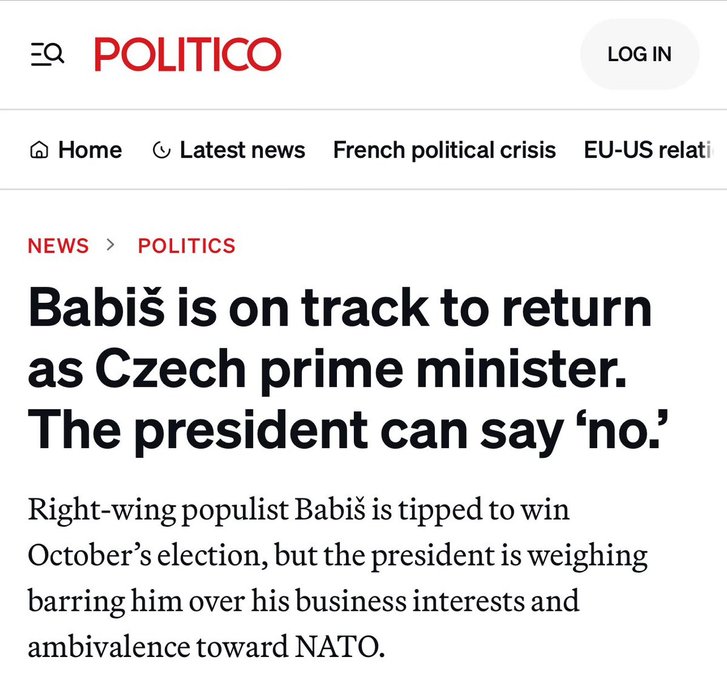Go to the Home nav item
727x700 pixels.
coord(89,150)
